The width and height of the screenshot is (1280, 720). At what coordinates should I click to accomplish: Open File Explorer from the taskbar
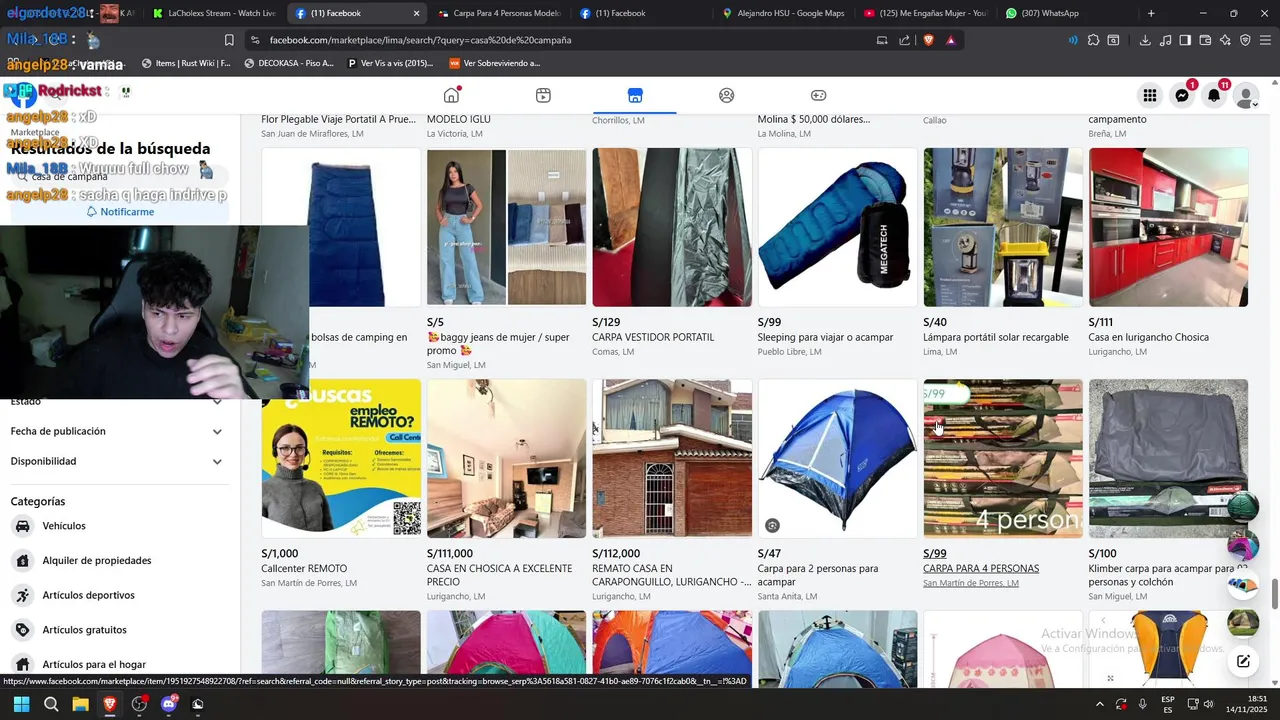point(80,704)
